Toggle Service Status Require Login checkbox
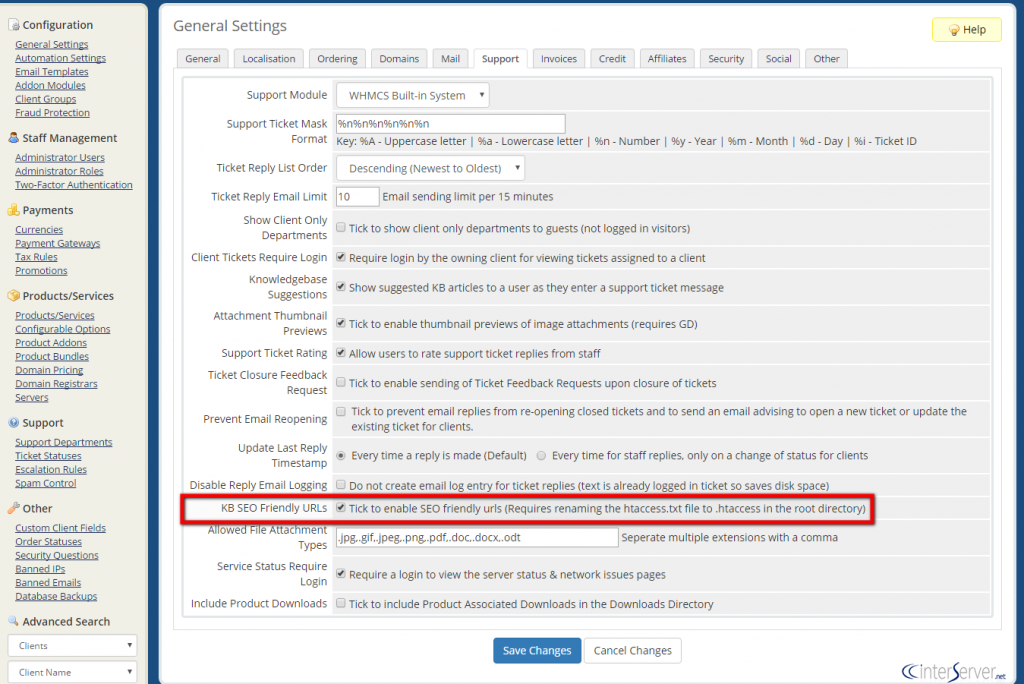Viewport: 1024px width, 684px height. click(x=341, y=573)
